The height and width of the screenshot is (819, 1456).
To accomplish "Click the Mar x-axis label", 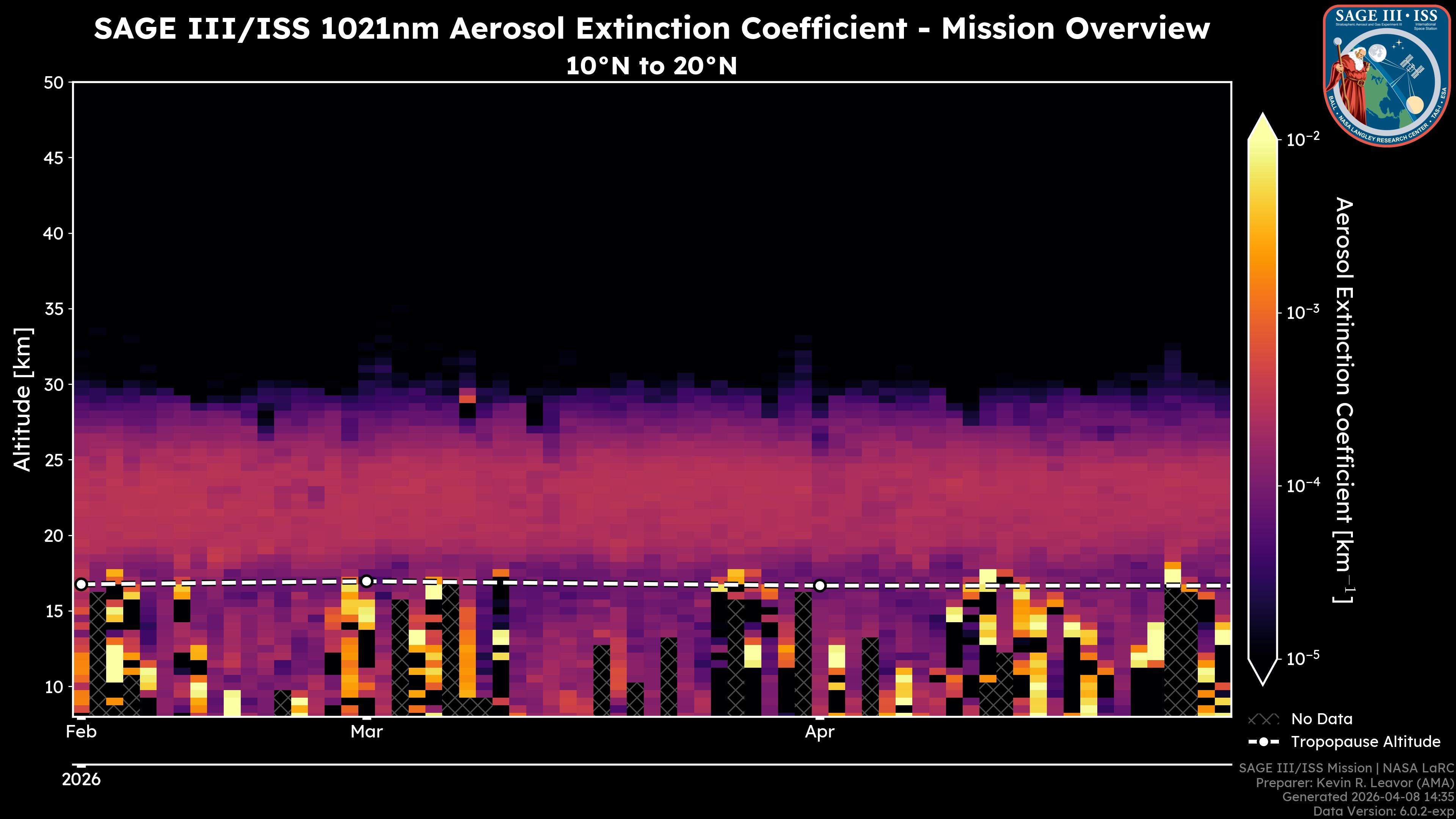I will click(x=366, y=732).
